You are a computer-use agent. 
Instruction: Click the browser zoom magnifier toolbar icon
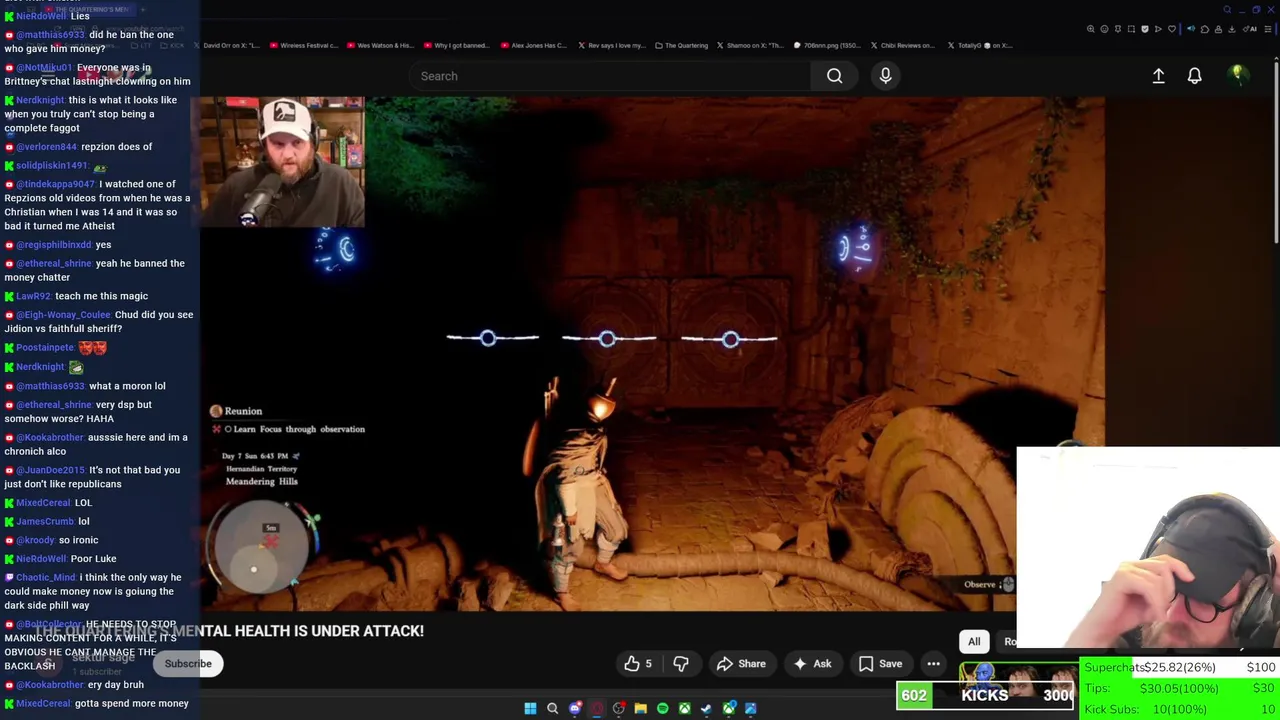tap(1090, 29)
